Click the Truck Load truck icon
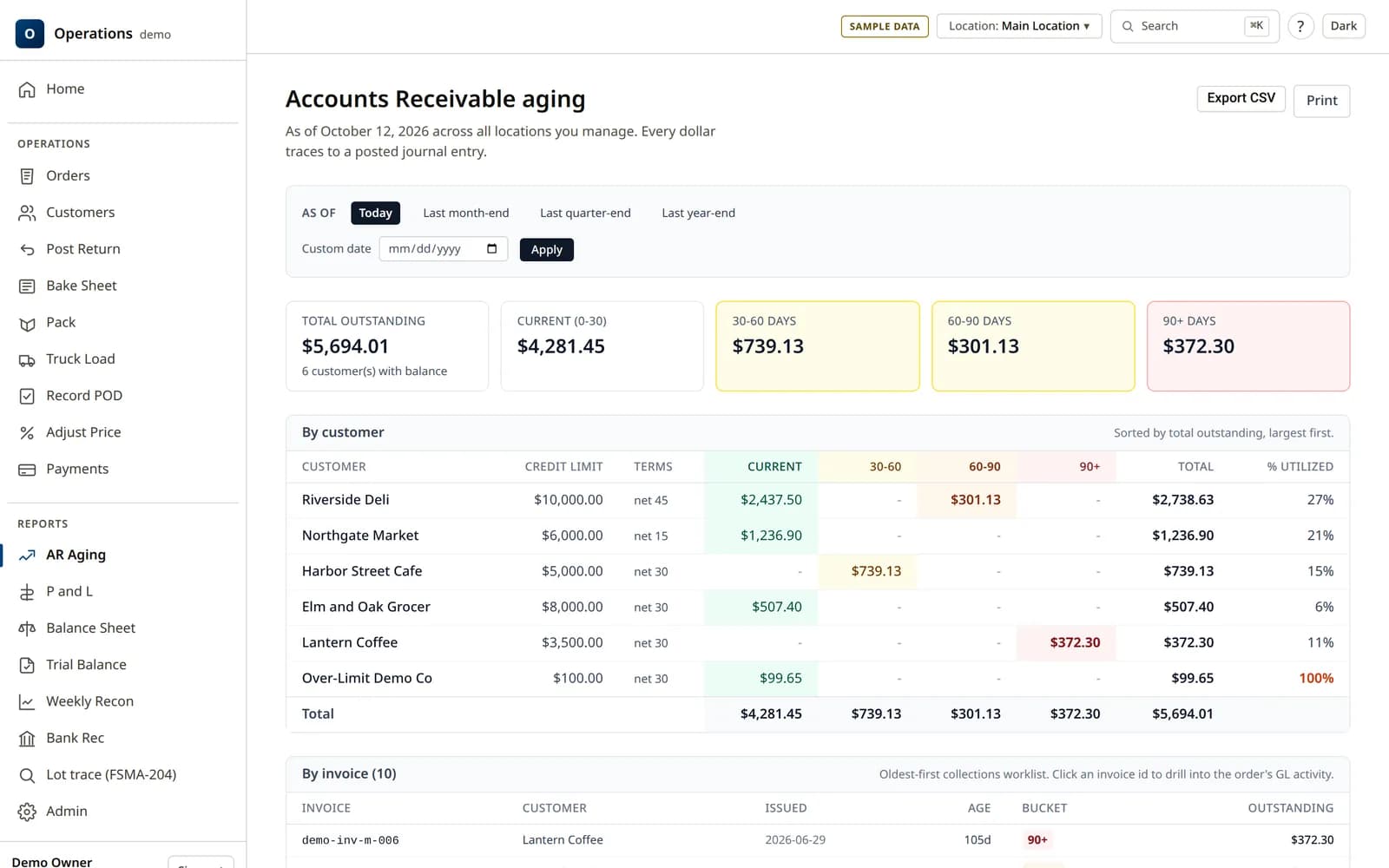Viewport: 1389px width, 868px height. tap(27, 359)
